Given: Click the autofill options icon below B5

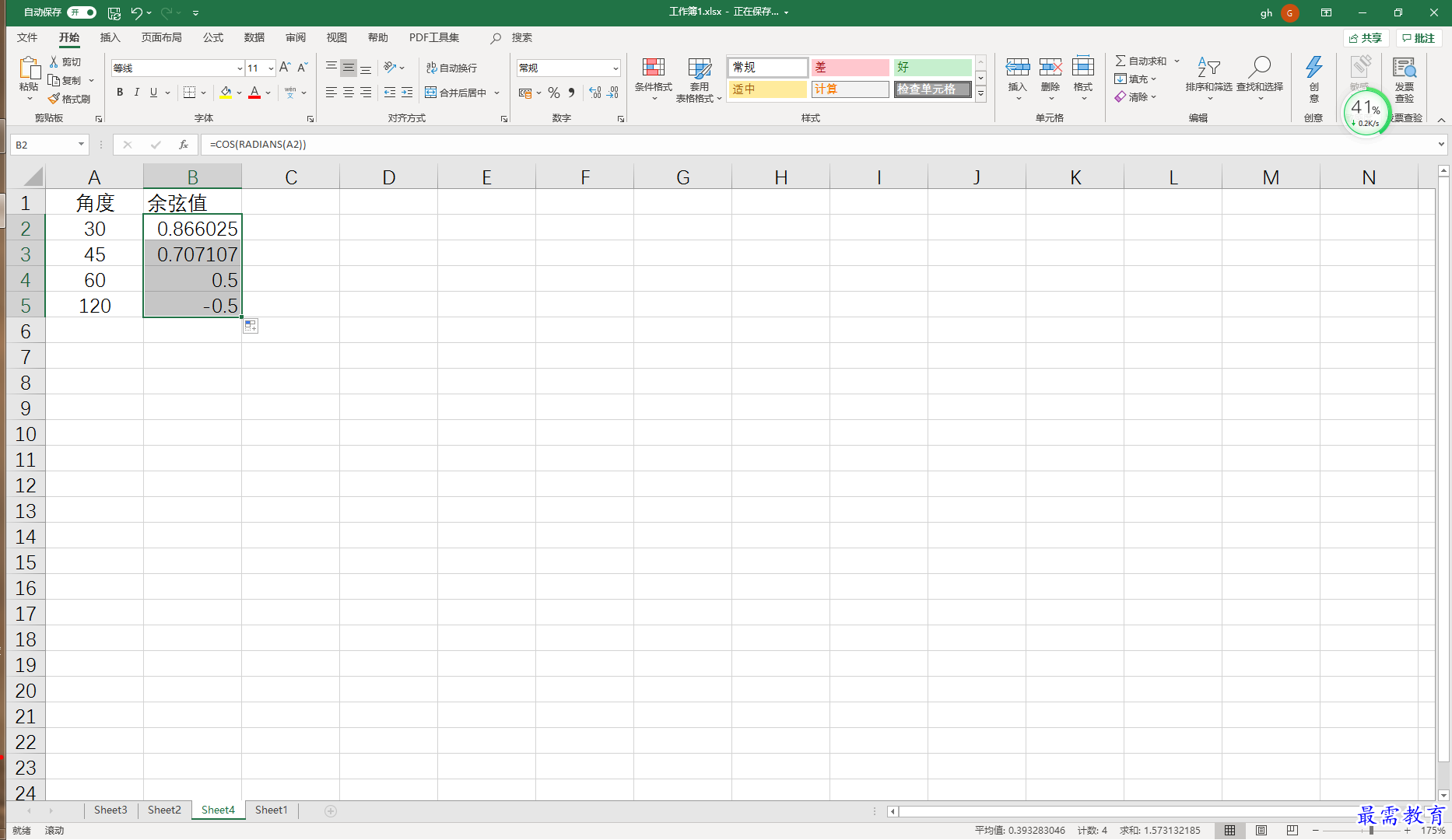Looking at the screenshot, I should 251,326.
